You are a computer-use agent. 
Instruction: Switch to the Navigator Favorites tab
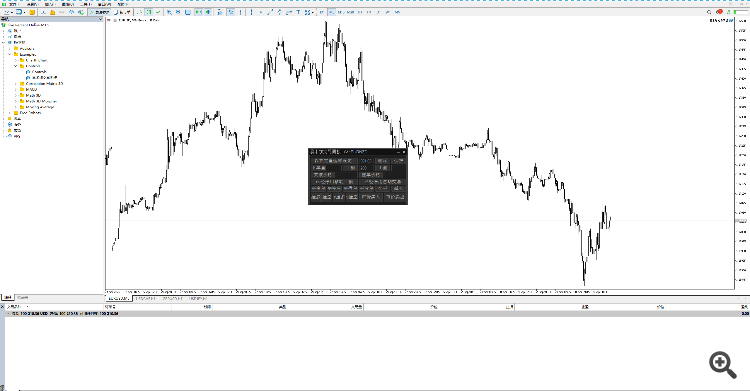(22, 298)
